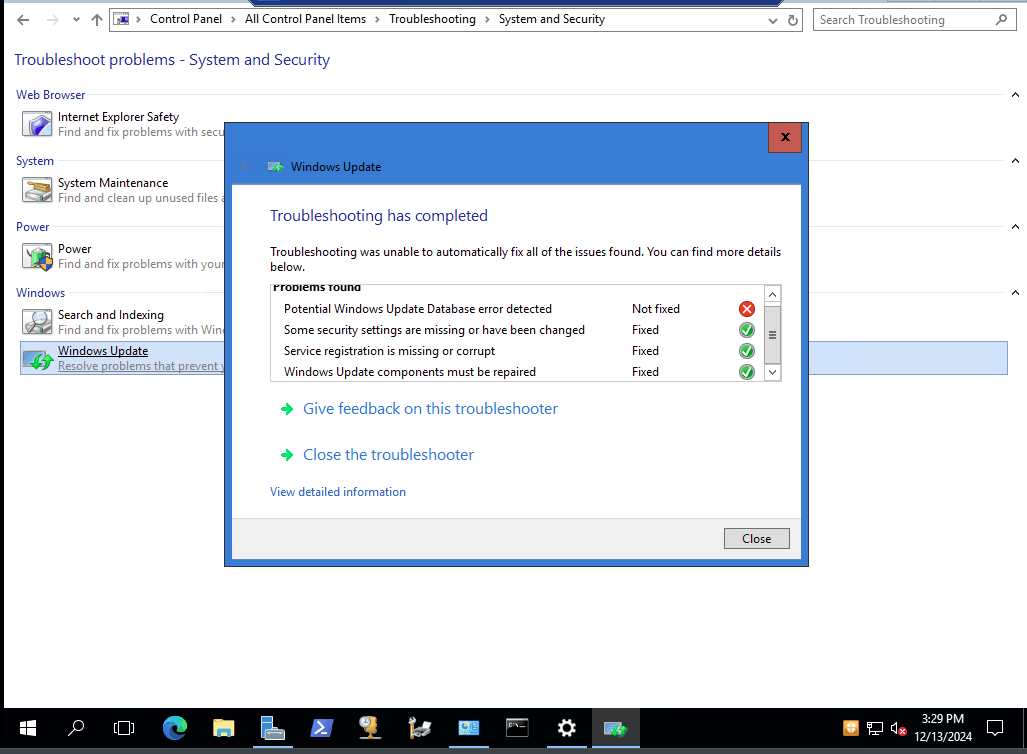Open taskbar Search
This screenshot has height=754, width=1027.
coord(76,728)
